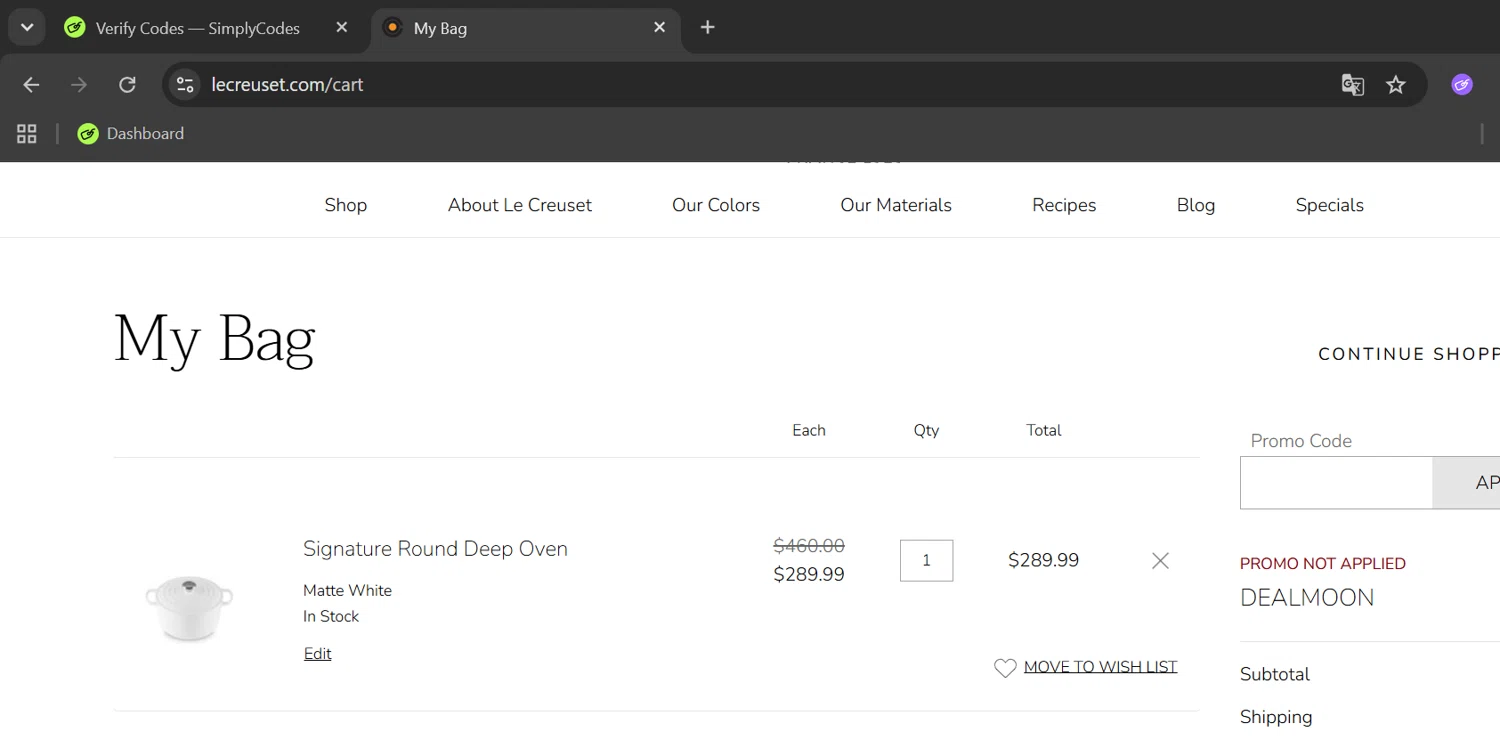The image size is (1500, 750).
Task: Close the Verify Codes — SimplyCodes tab
Action: [x=342, y=28]
